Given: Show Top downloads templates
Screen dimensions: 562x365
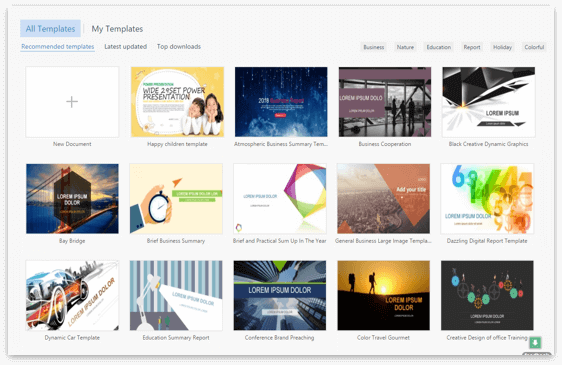Looking at the screenshot, I should (178, 47).
